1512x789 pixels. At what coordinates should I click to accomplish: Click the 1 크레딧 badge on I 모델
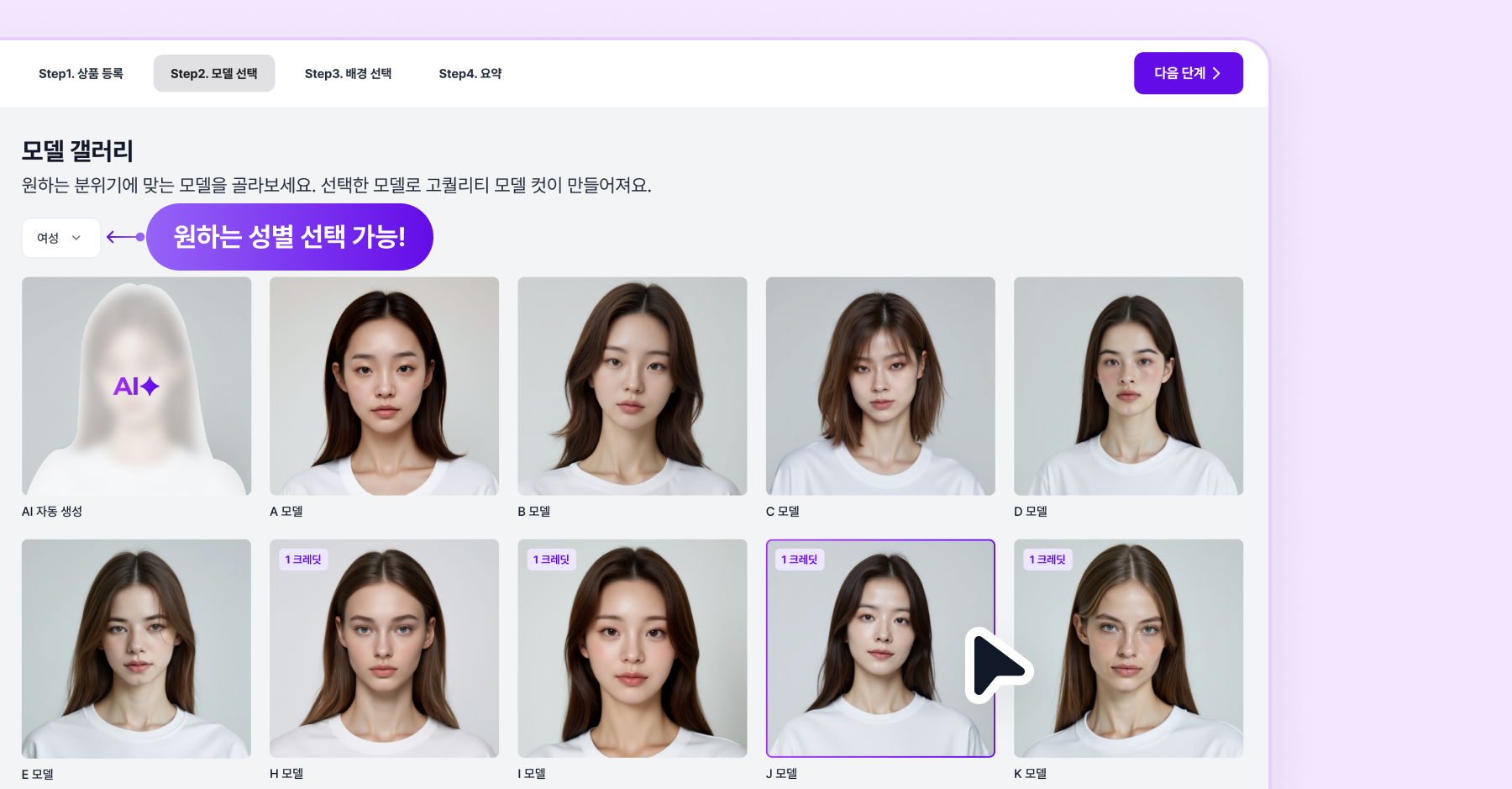[551, 560]
